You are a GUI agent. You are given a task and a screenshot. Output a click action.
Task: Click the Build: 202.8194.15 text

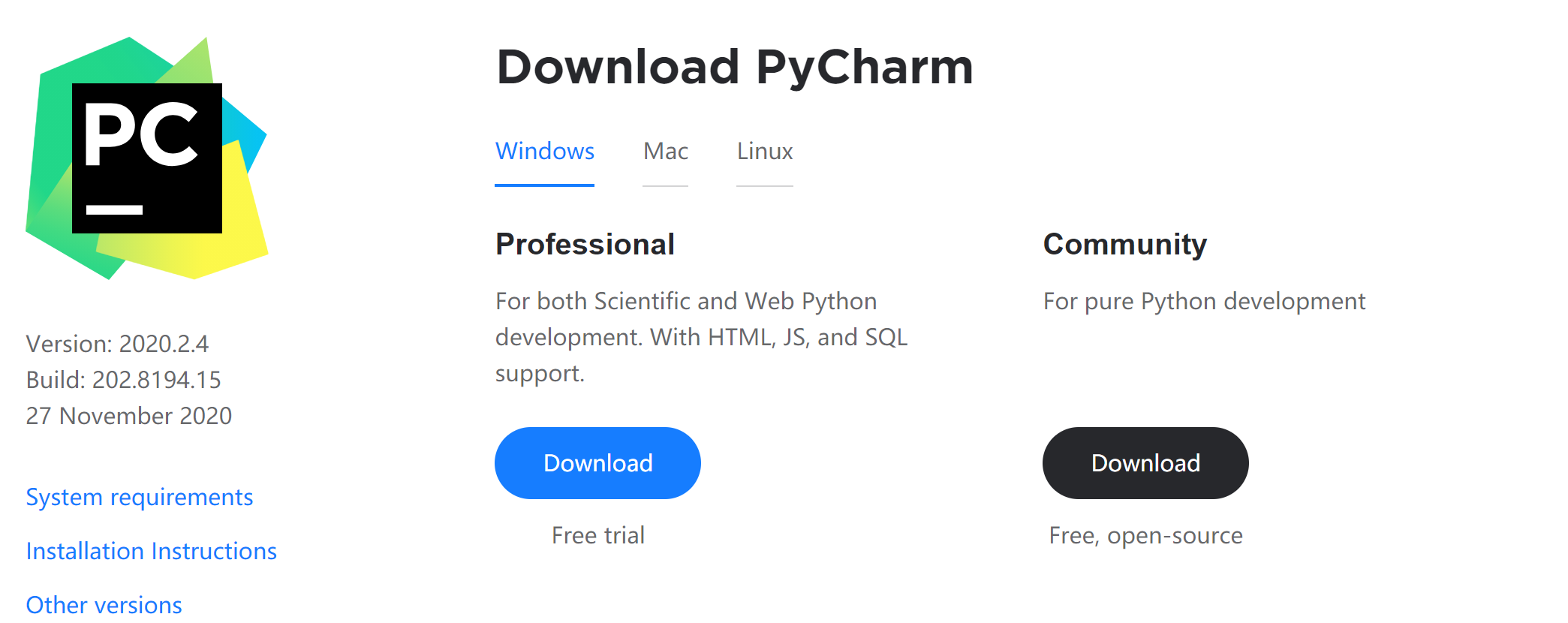pos(124,380)
